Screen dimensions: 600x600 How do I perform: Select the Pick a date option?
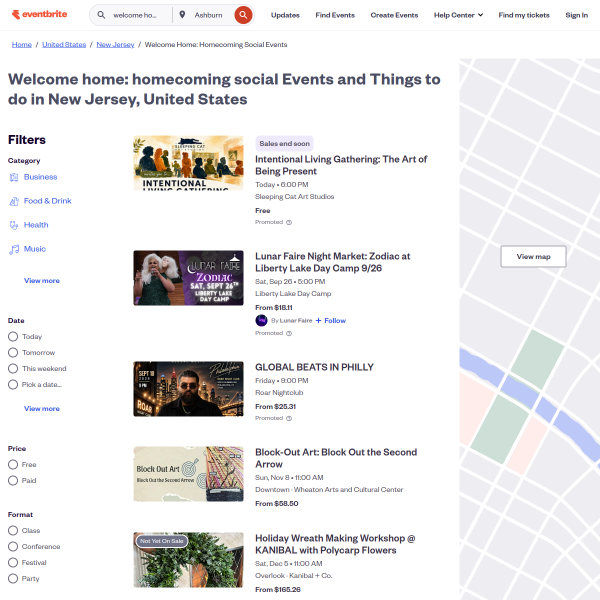(13, 385)
